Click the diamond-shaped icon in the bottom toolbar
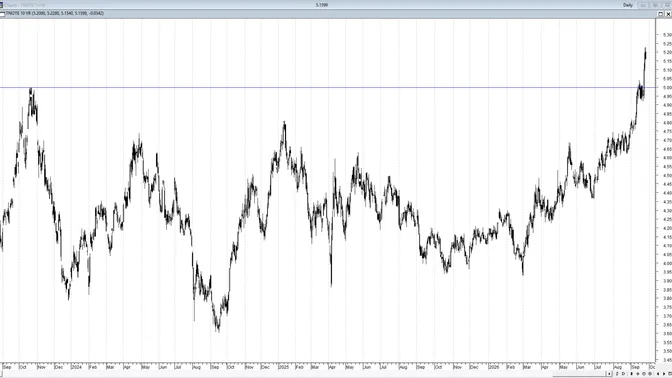This screenshot has height=378, width=672. (x=638, y=374)
